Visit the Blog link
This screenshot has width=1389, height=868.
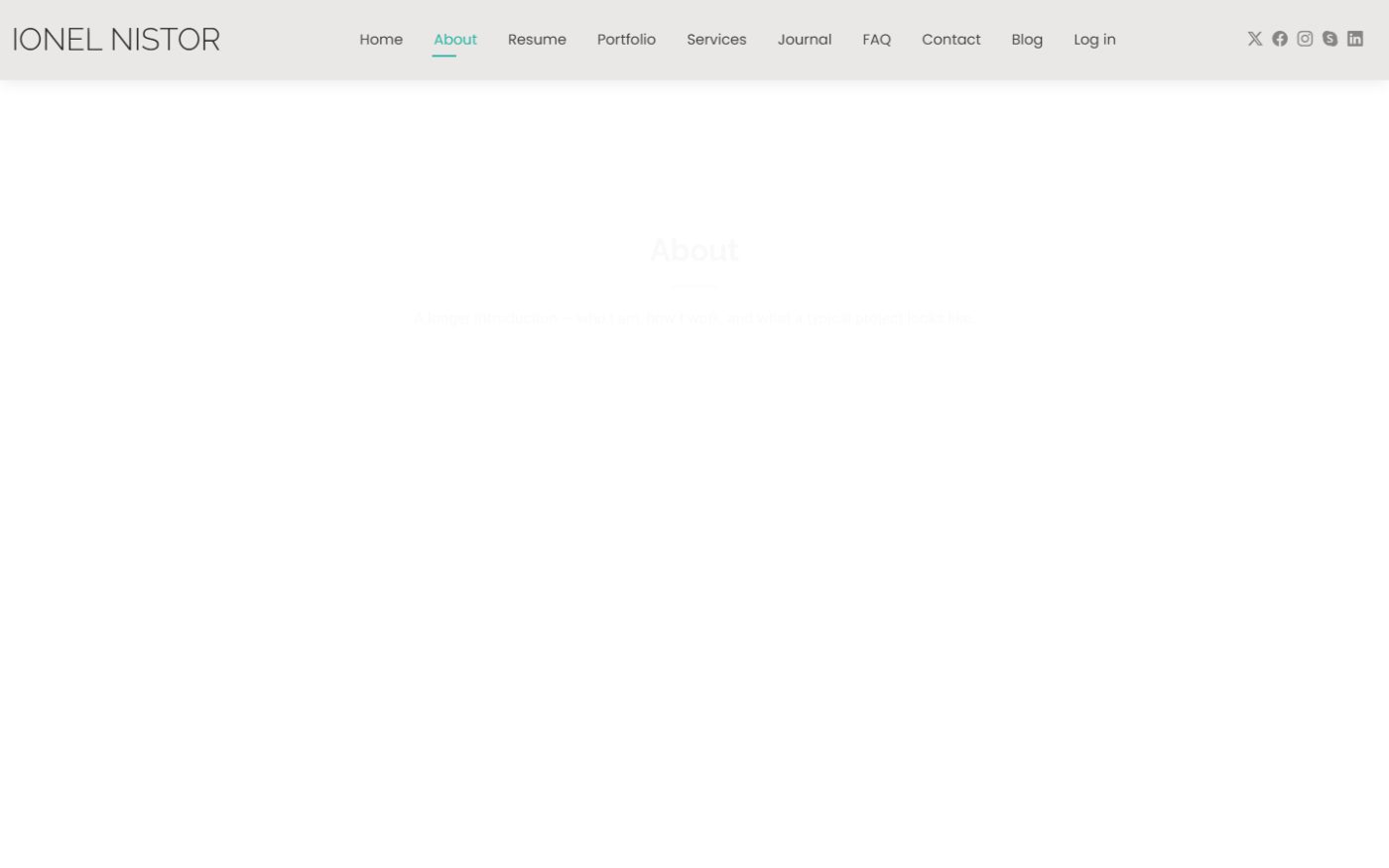(x=1027, y=40)
